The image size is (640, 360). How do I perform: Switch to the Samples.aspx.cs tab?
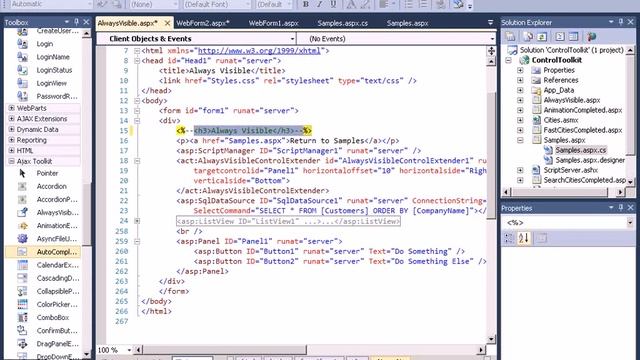click(342, 23)
